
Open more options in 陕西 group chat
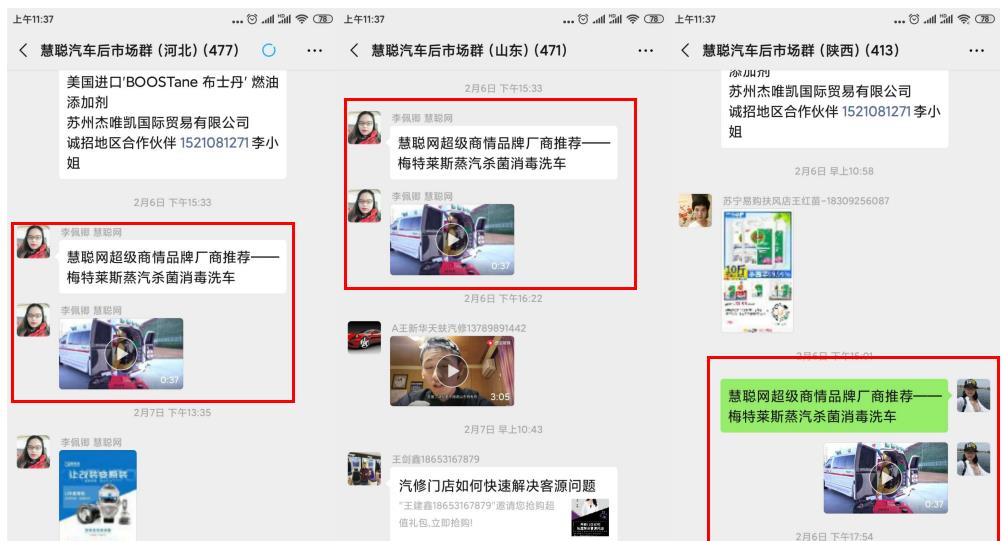976,51
